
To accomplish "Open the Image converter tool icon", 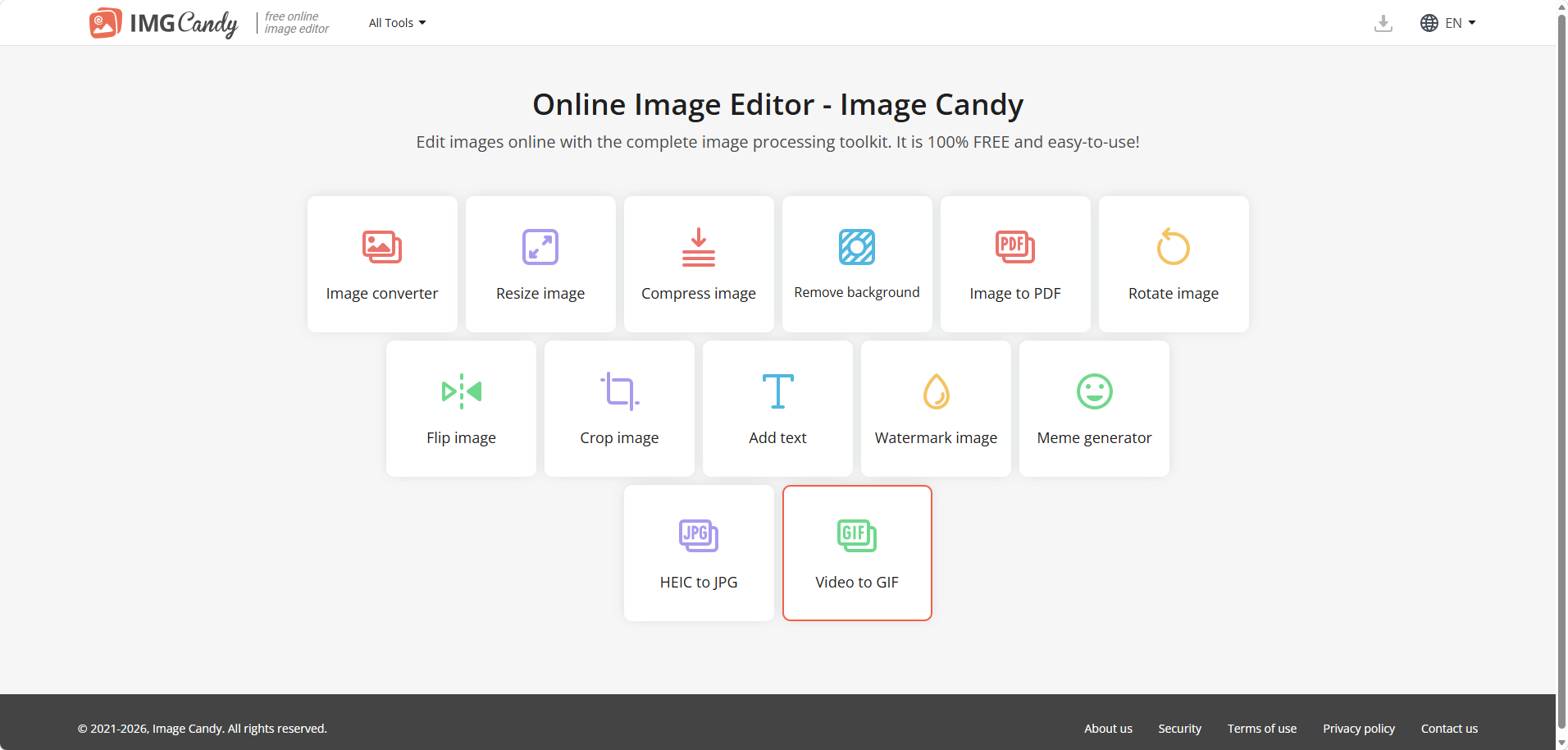I will (382, 247).
